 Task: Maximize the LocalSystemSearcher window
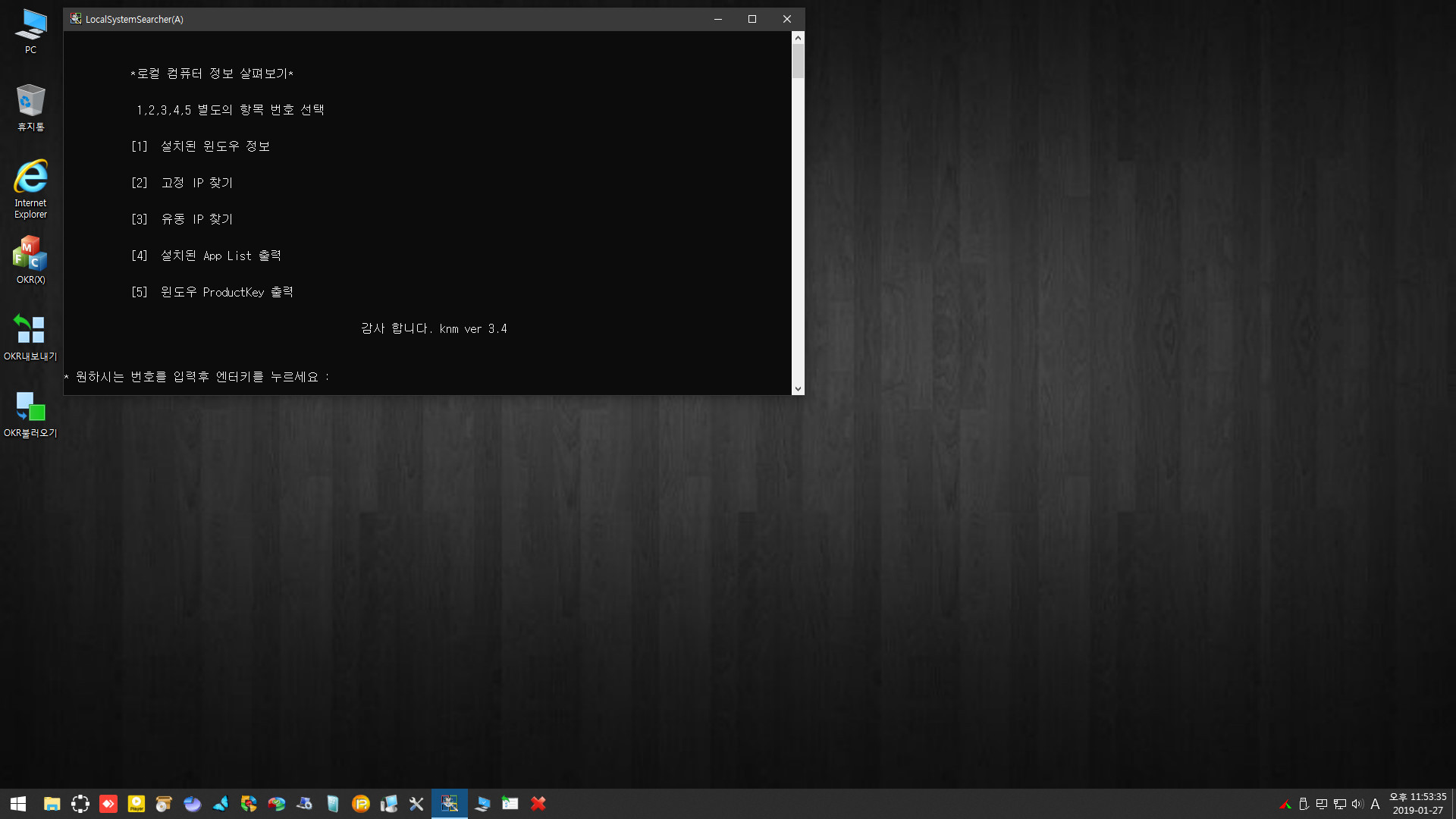[752, 19]
